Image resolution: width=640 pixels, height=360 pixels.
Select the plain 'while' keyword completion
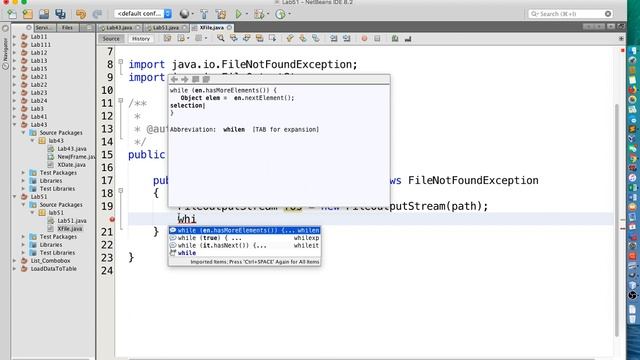tap(244, 253)
